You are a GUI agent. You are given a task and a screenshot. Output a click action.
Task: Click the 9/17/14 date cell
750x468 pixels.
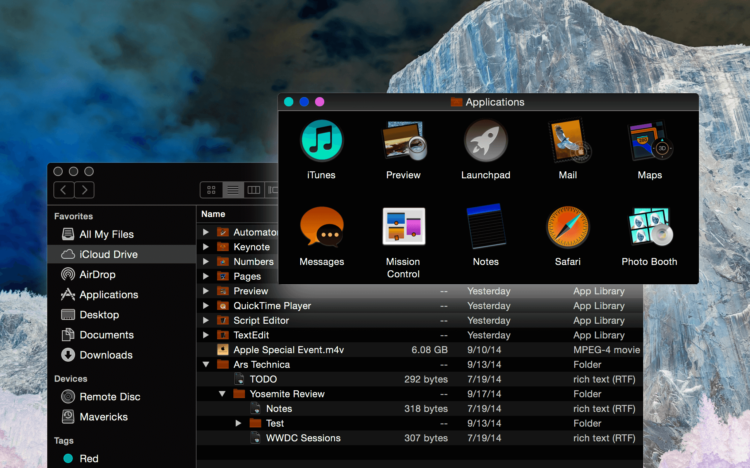[x=484, y=394]
